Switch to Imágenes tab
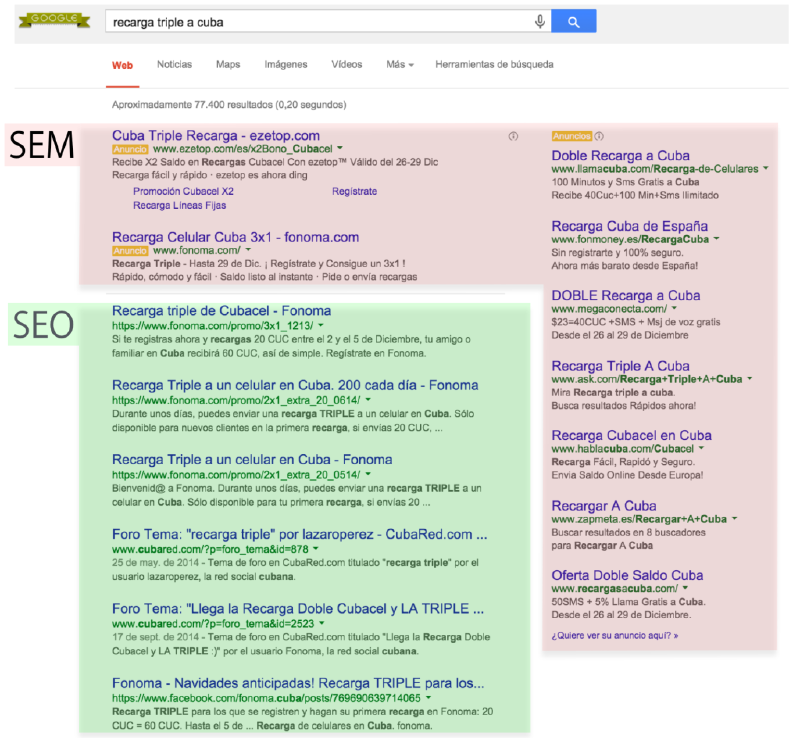The height and width of the screenshot is (738, 800). (286, 64)
